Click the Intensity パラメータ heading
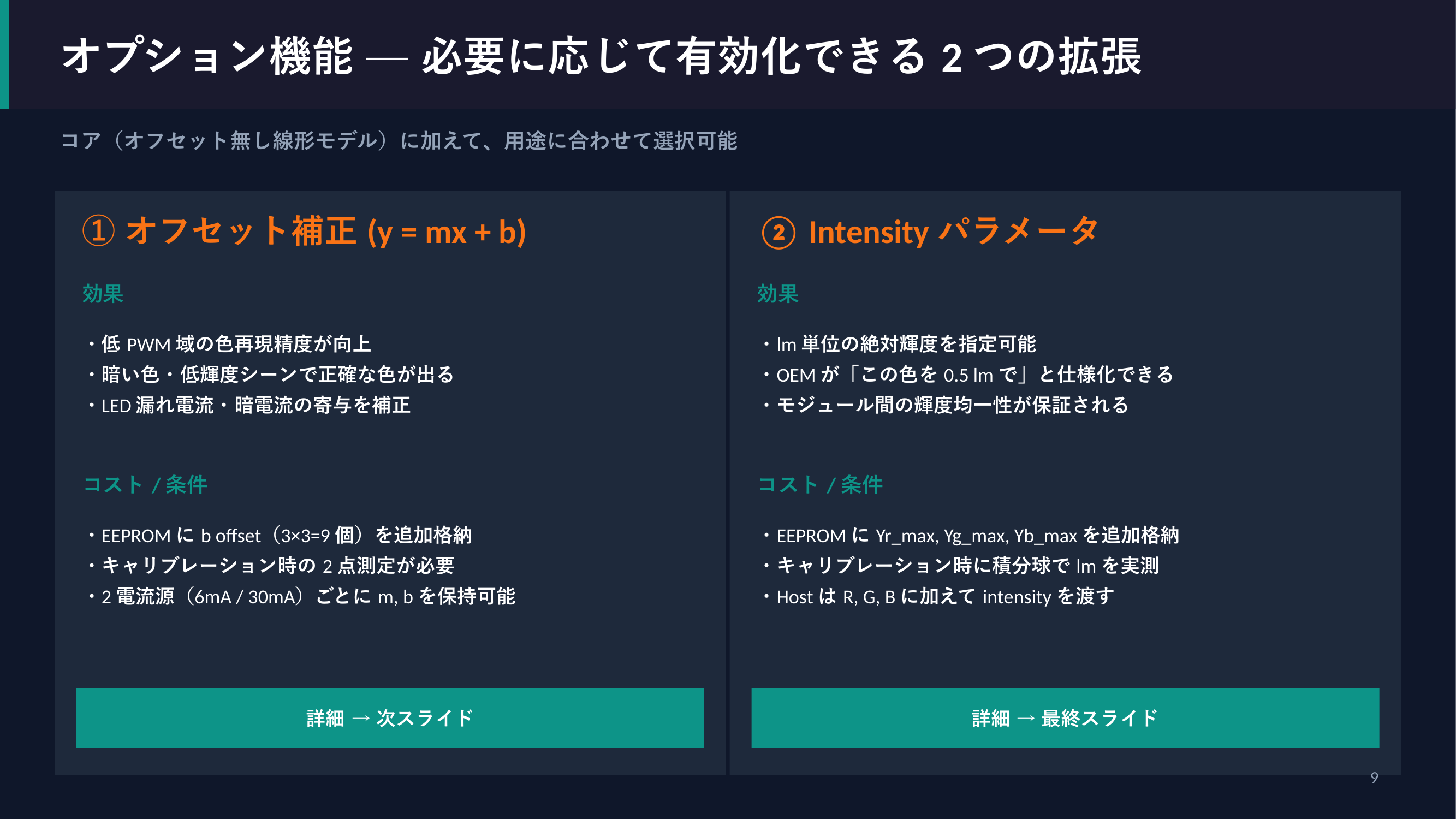Viewport: 1456px width, 819px height. tap(953, 232)
